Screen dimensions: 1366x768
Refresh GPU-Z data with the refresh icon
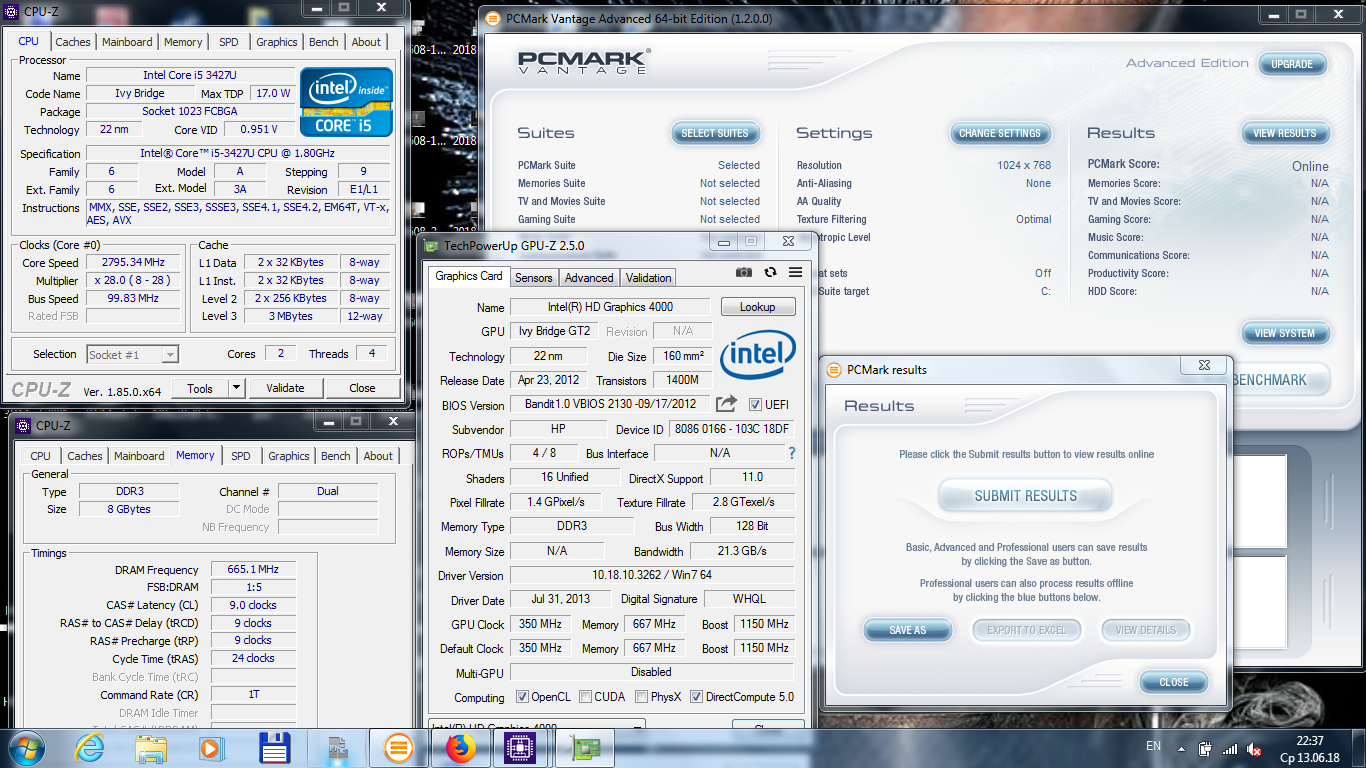[770, 272]
